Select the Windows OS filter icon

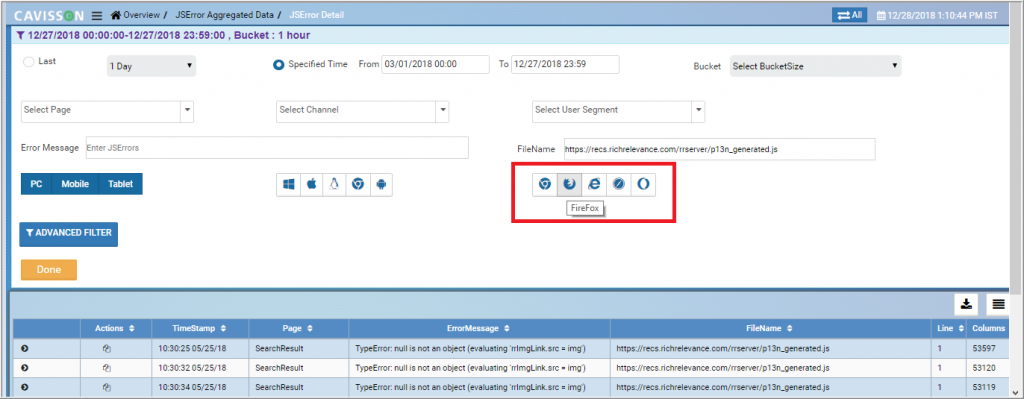pos(288,185)
